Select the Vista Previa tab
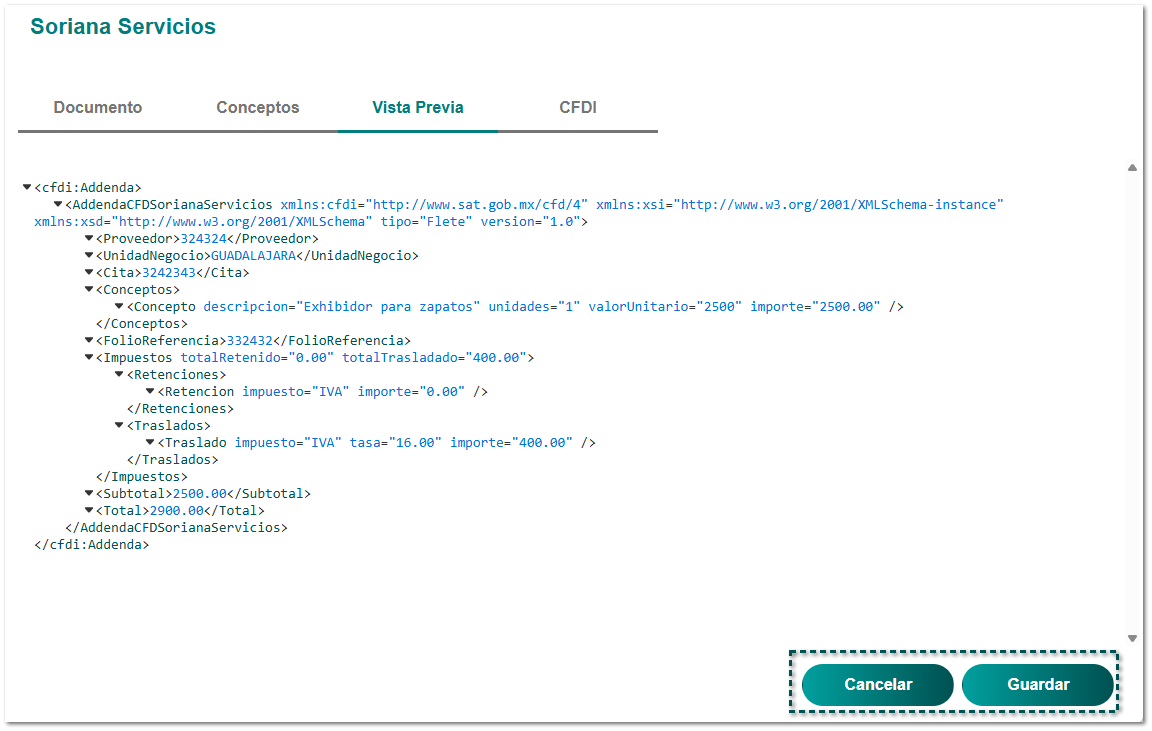This screenshot has width=1152, height=731. coord(418,108)
